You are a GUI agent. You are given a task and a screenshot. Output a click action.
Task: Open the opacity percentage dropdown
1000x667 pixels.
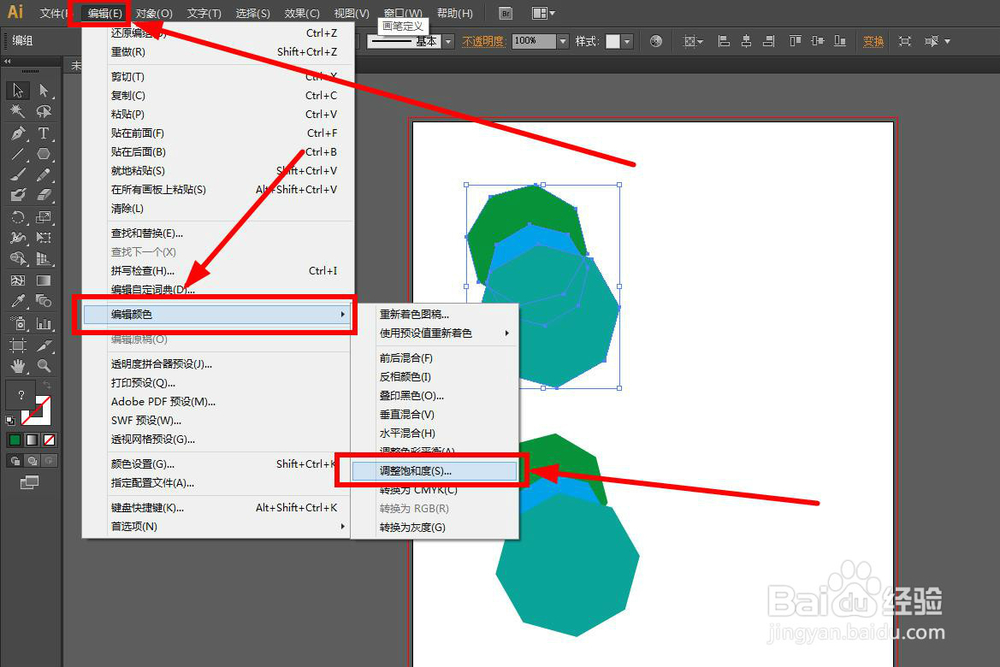[x=562, y=41]
